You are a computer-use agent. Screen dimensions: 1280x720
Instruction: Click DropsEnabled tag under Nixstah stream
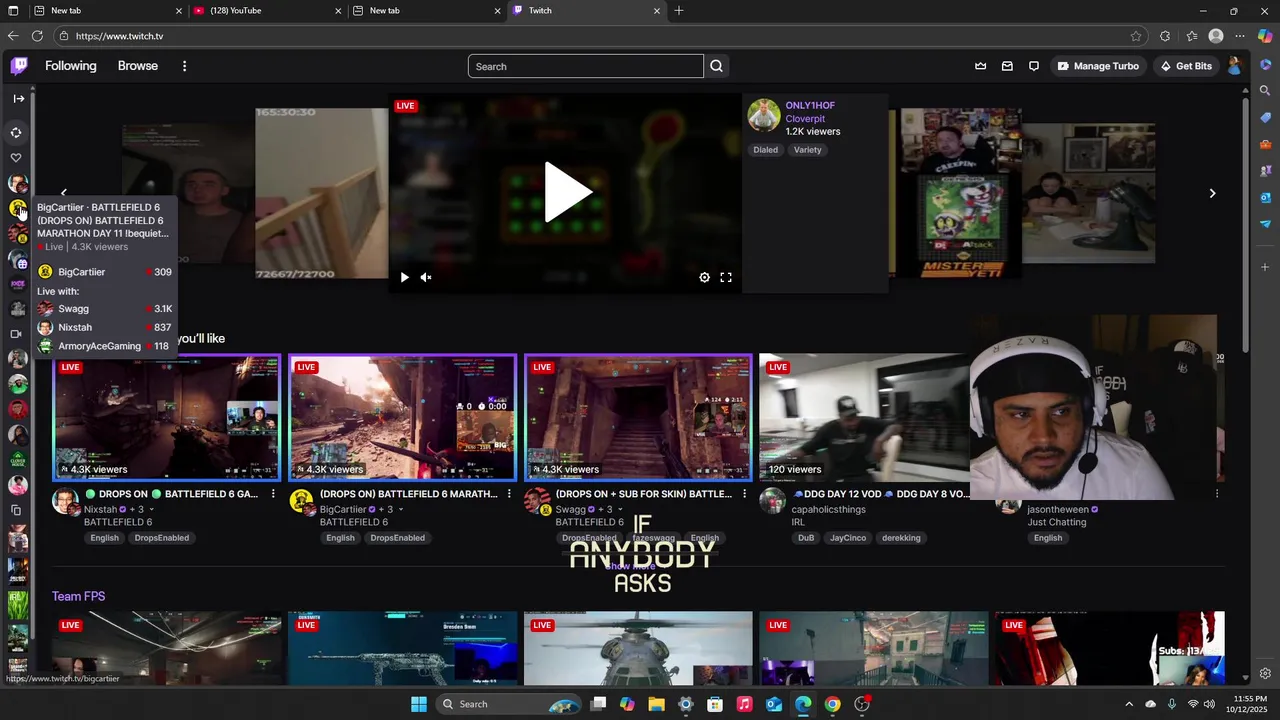point(162,538)
